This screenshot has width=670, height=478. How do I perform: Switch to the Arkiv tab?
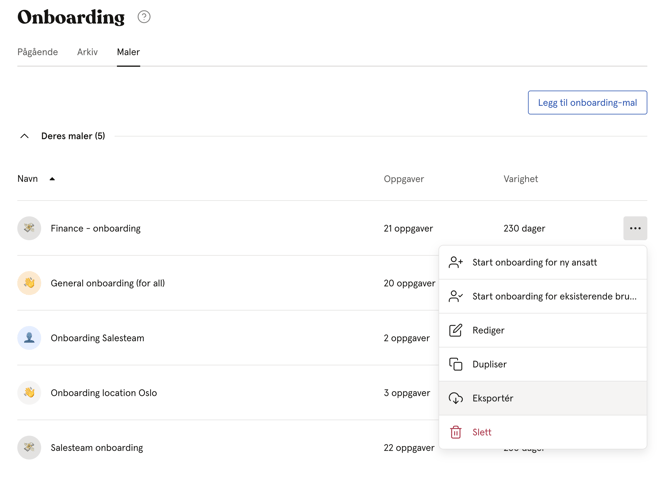(x=87, y=52)
